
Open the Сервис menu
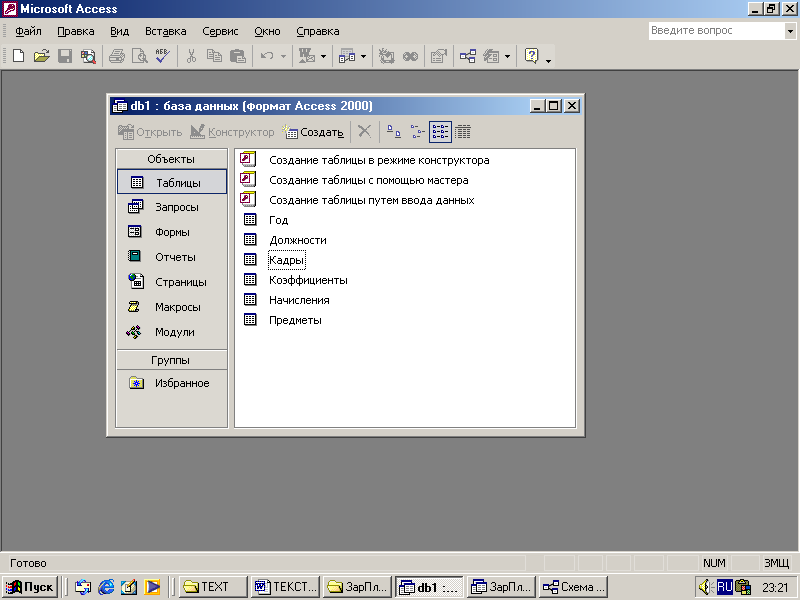coord(220,31)
